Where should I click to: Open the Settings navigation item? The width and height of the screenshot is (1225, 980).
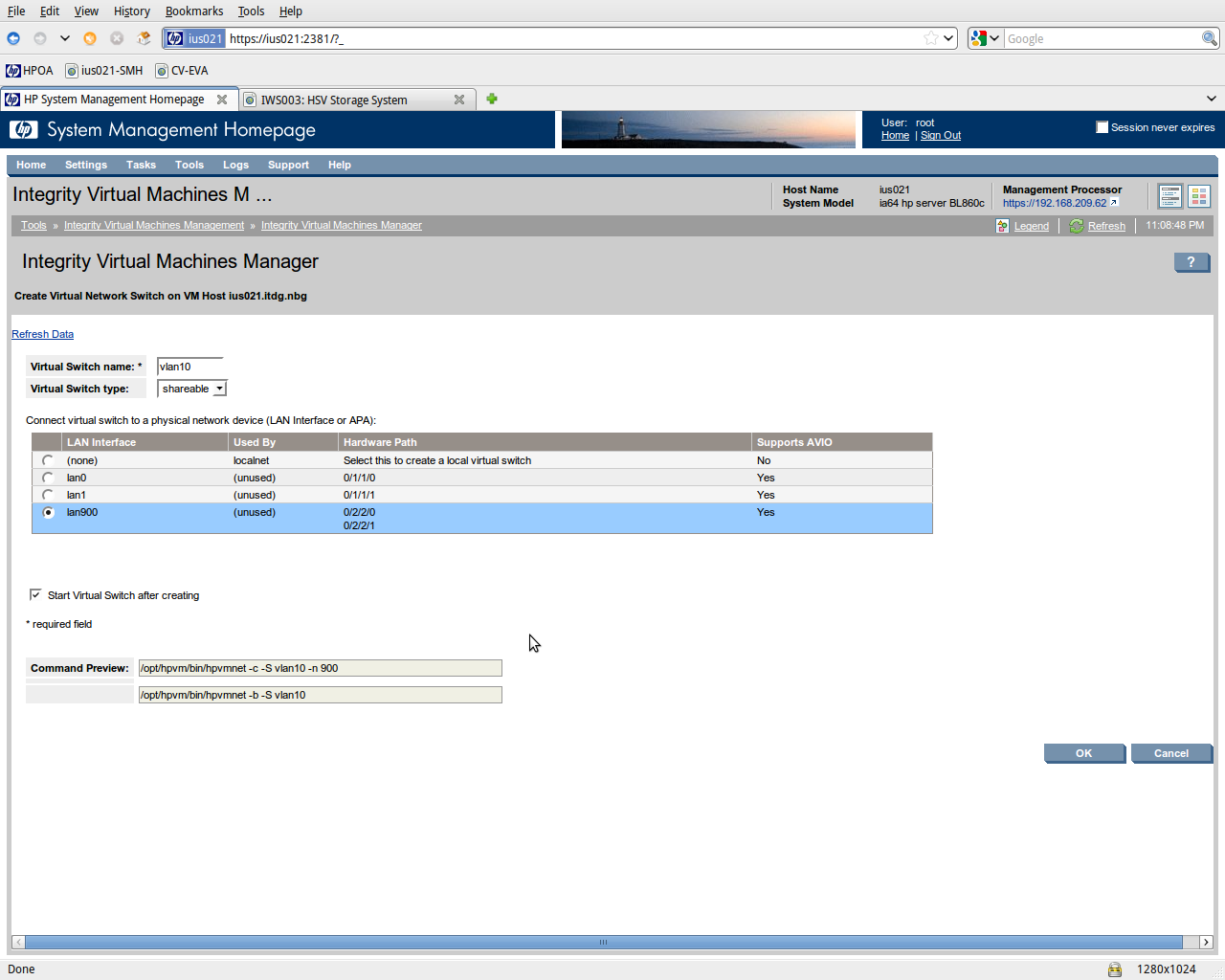tap(86, 165)
